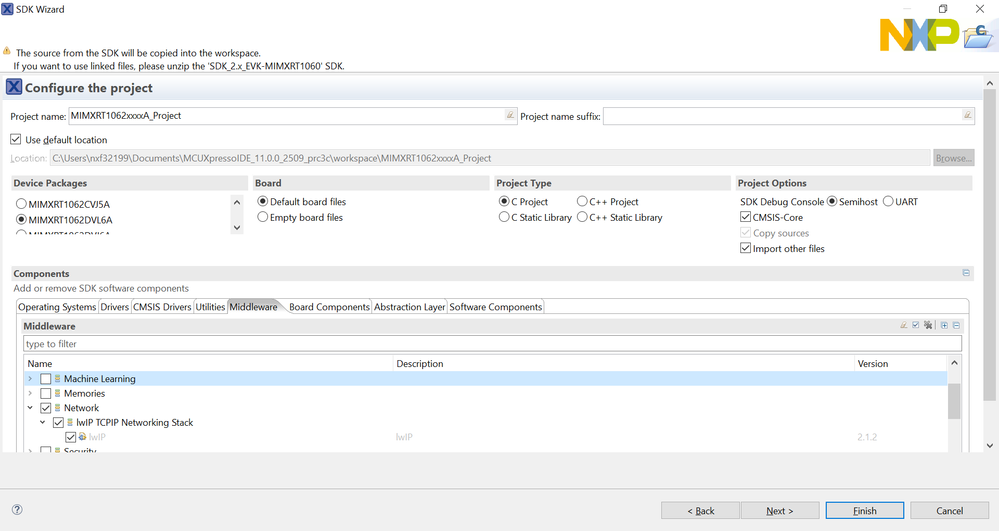Switch to Software Components tab
Viewport: 999px width, 531px height.
[496, 307]
